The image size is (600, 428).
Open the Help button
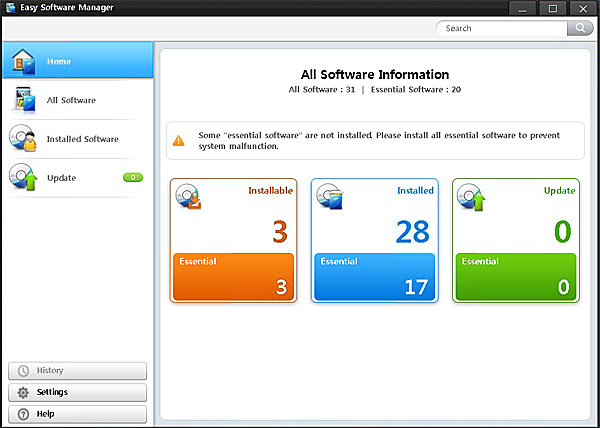pos(77,414)
